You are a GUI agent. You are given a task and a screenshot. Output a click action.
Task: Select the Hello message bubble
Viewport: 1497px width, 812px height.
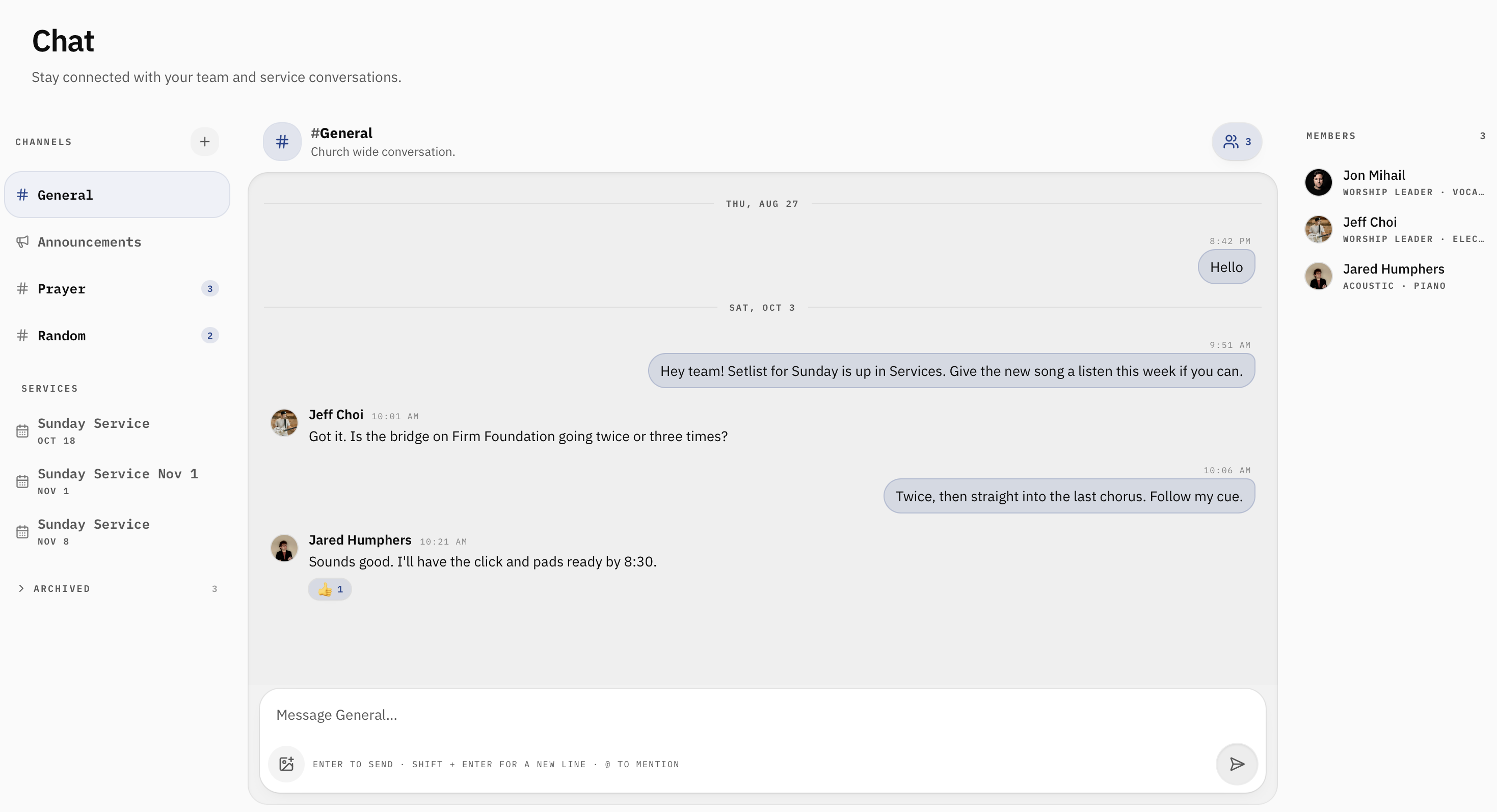click(1226, 267)
